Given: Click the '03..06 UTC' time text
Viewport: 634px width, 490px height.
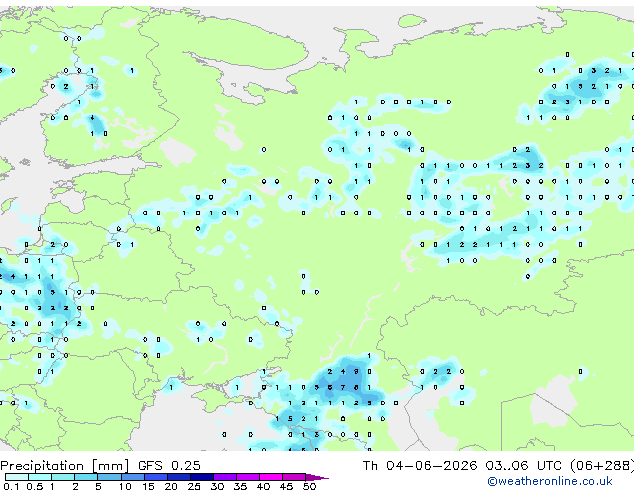Looking at the screenshot, I should pos(524,466).
